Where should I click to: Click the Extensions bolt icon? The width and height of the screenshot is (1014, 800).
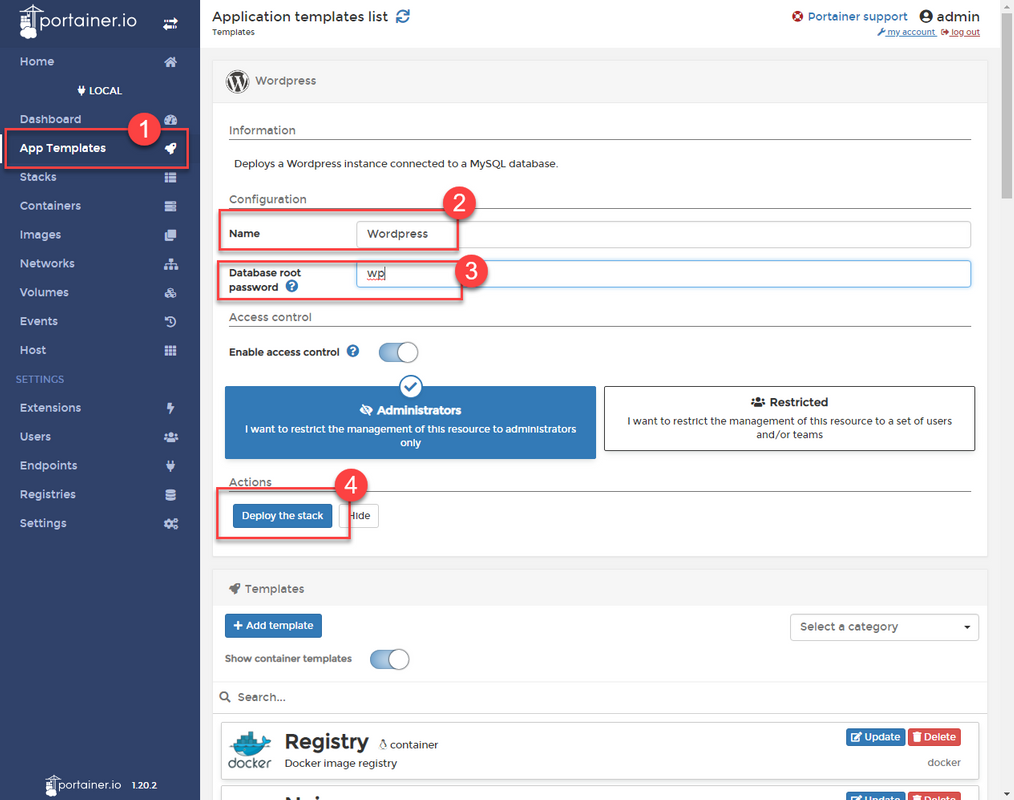tap(170, 408)
